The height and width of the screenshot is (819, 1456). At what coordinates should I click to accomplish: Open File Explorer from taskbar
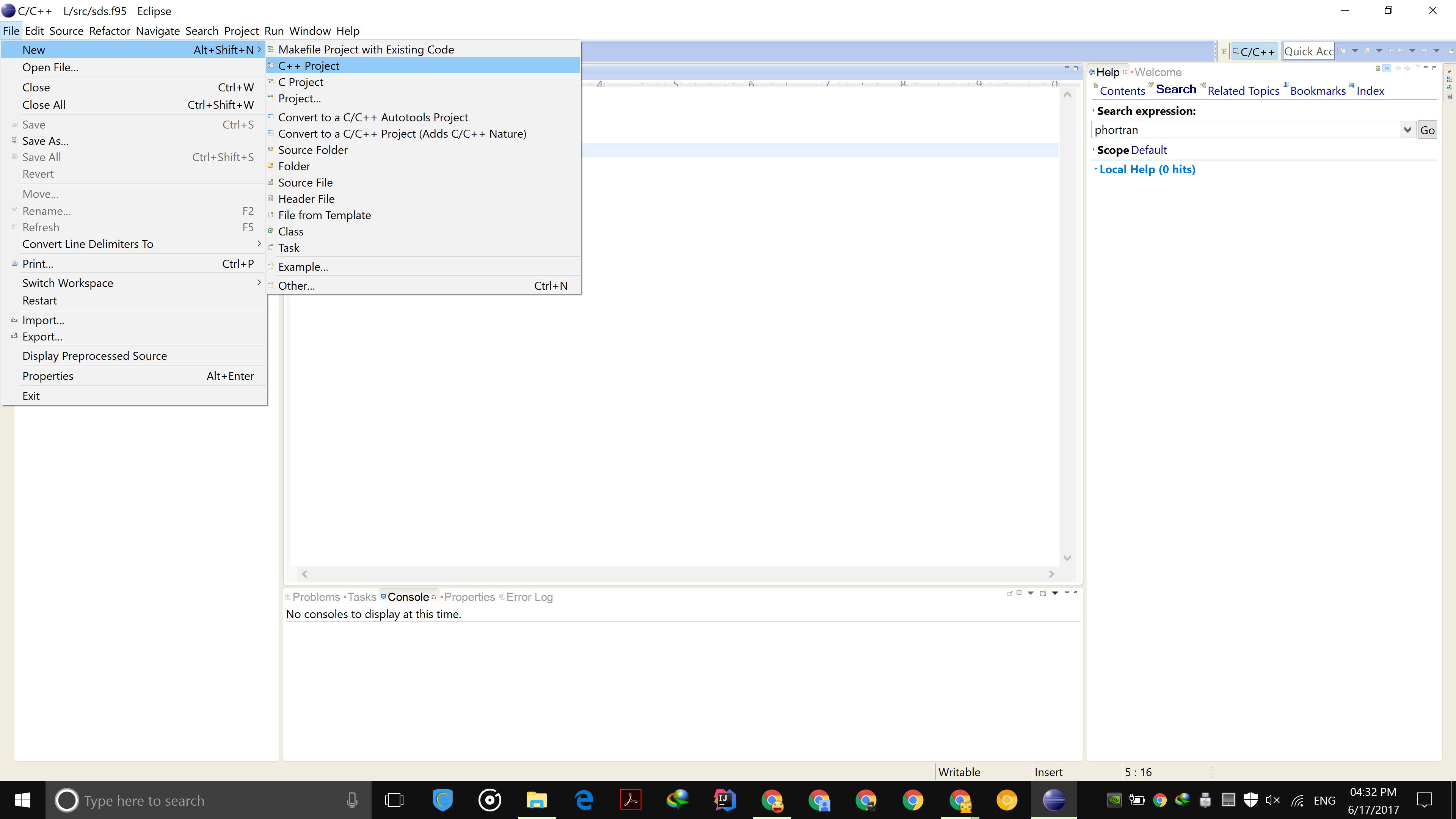coord(537,800)
